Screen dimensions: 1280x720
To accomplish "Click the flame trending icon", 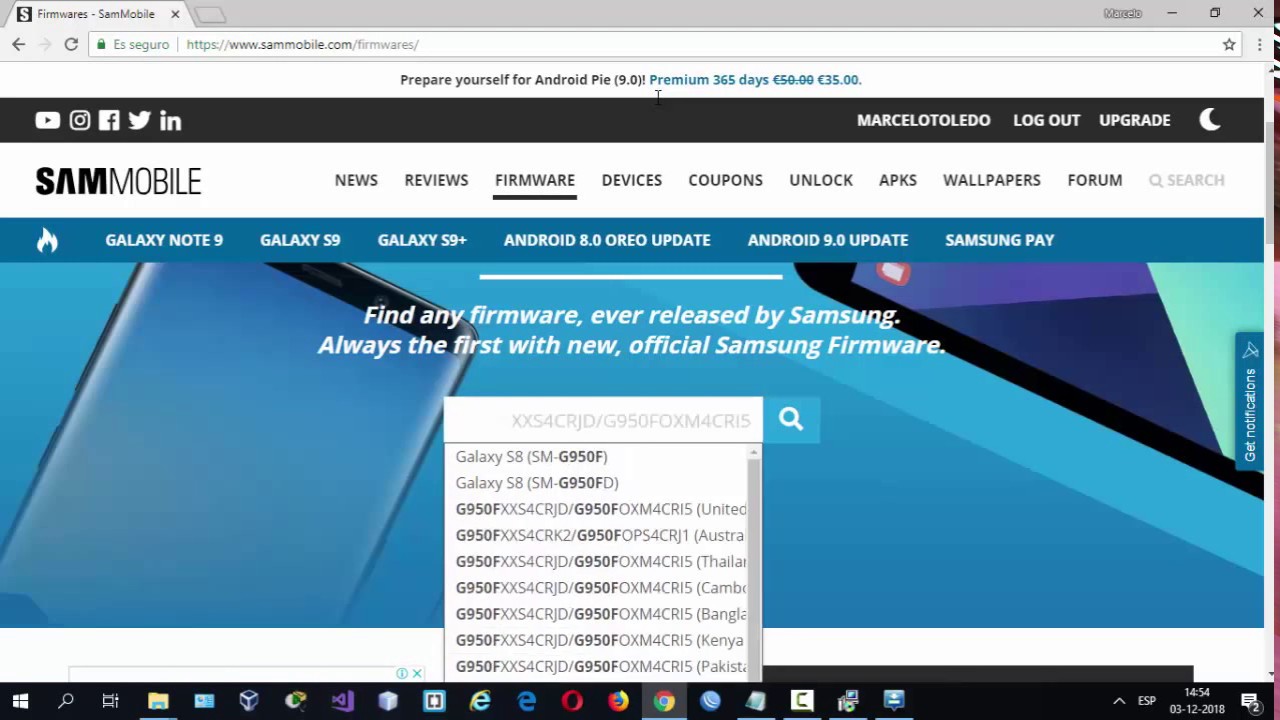I will [47, 240].
